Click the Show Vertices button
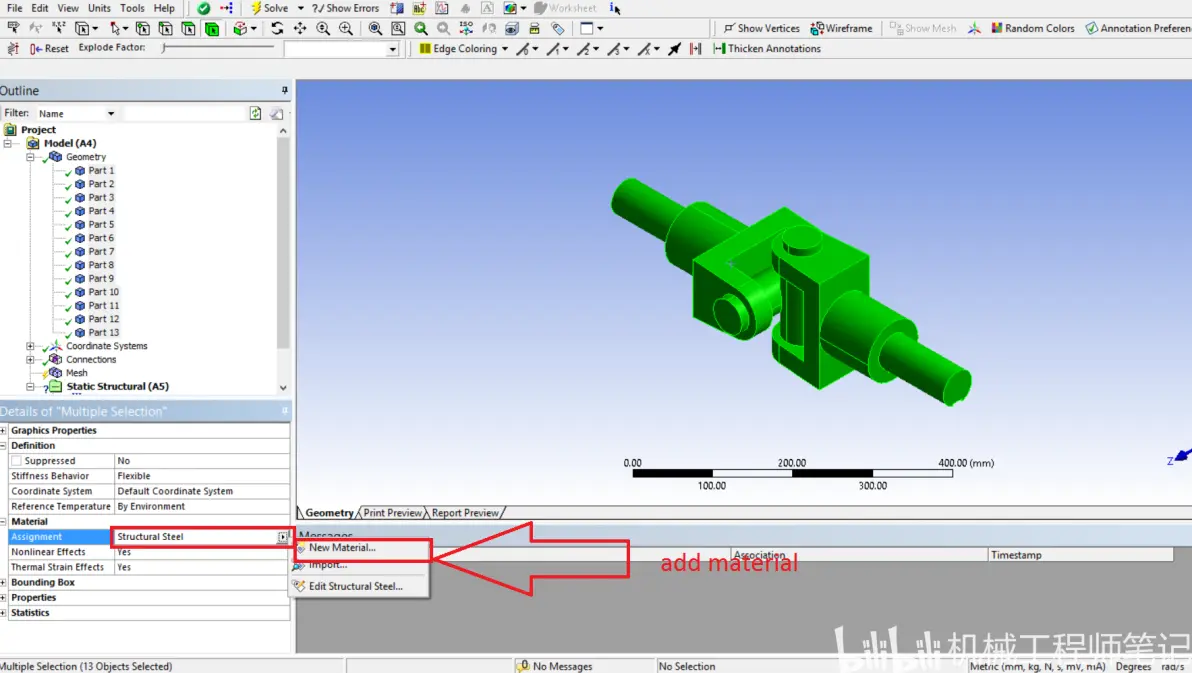This screenshot has width=1192, height=673. [x=762, y=28]
